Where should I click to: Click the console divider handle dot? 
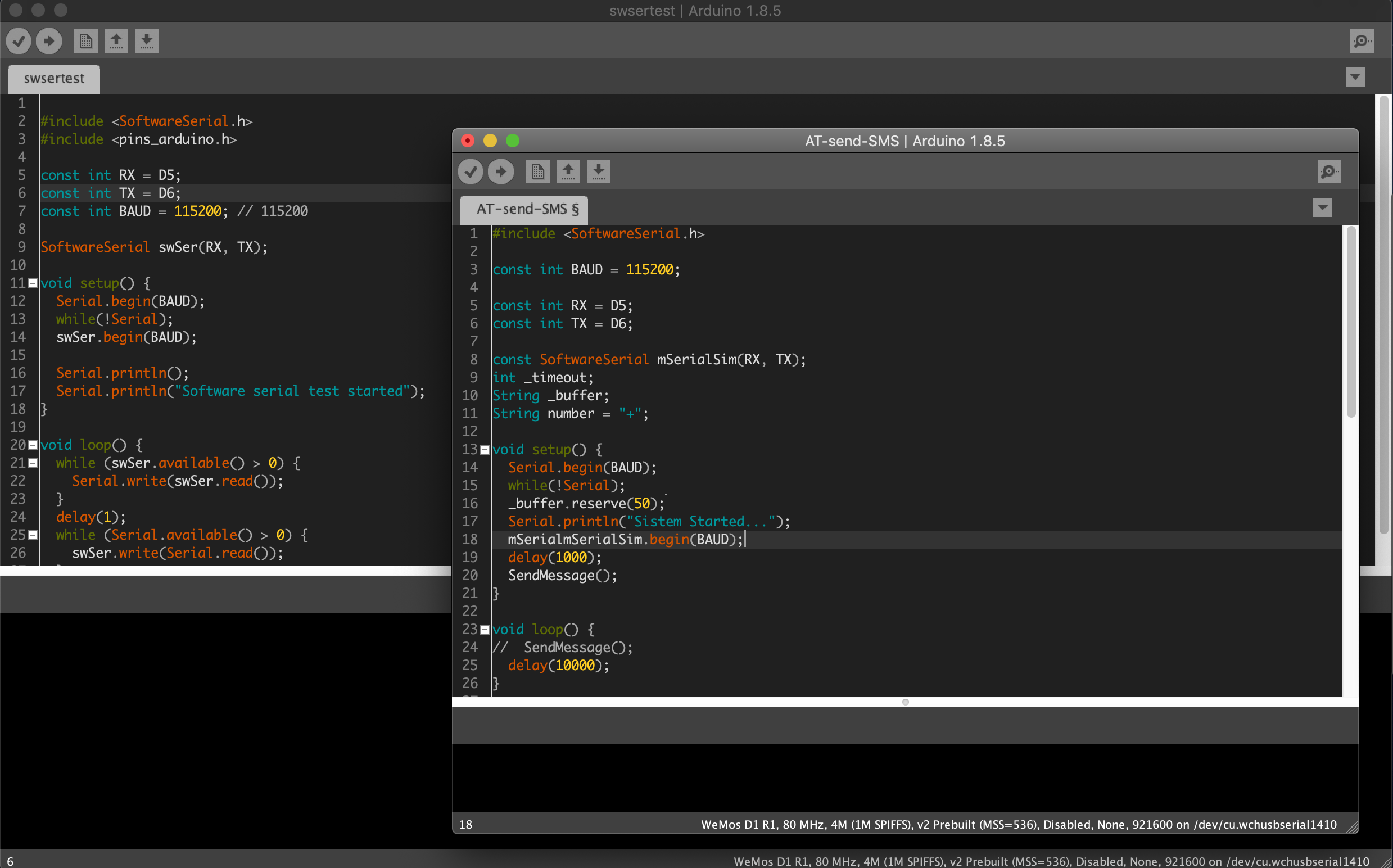[906, 702]
